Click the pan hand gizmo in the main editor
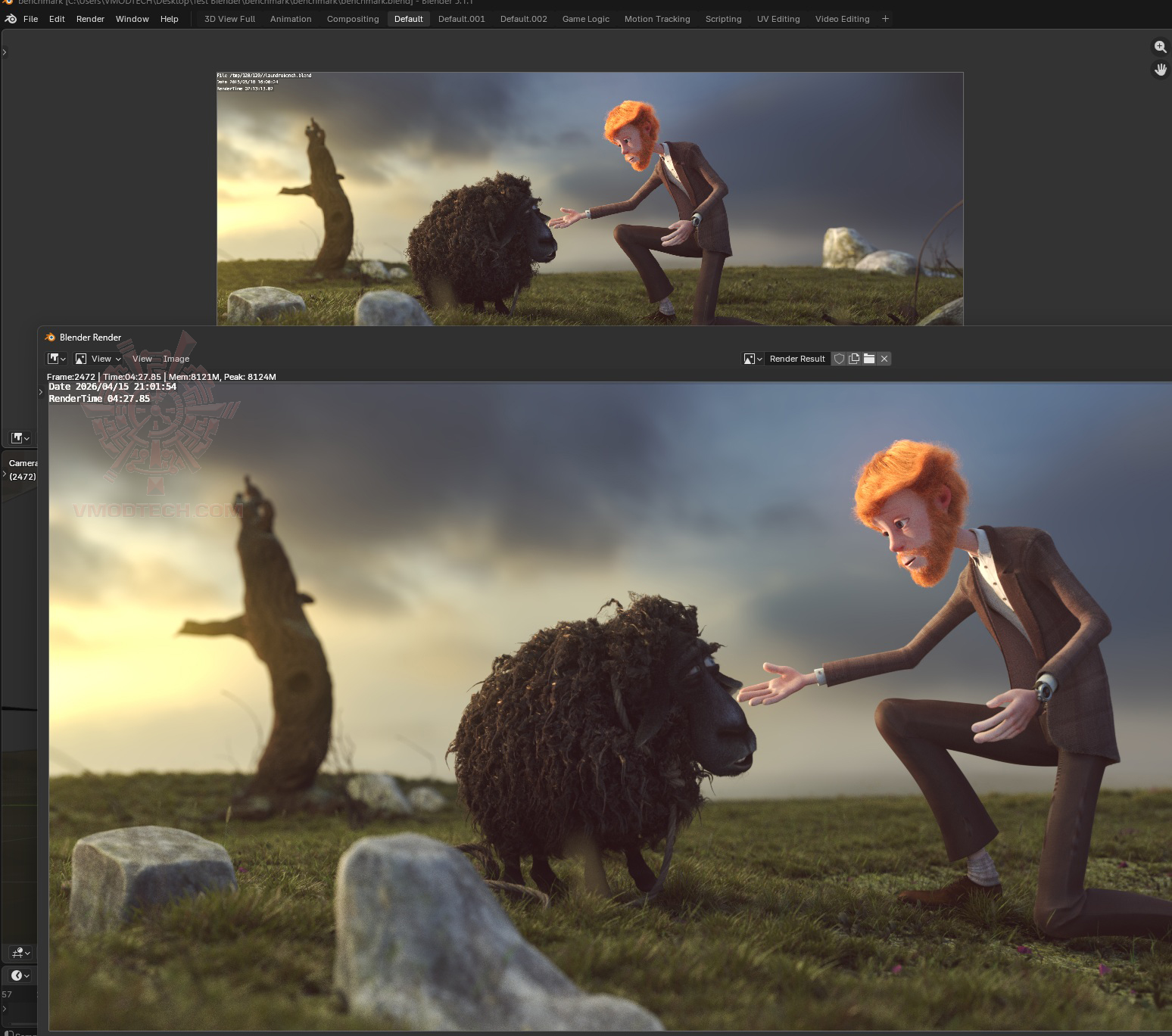Viewport: 1172px width, 1036px height. coord(1160,70)
